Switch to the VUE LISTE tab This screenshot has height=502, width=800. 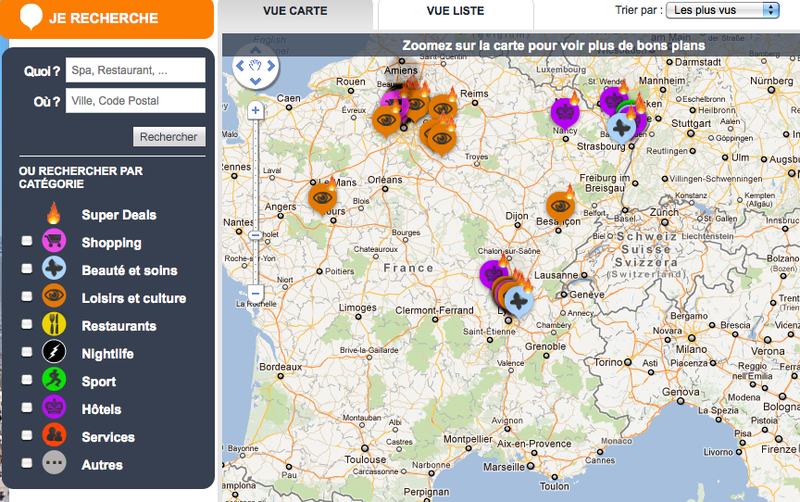(x=454, y=11)
